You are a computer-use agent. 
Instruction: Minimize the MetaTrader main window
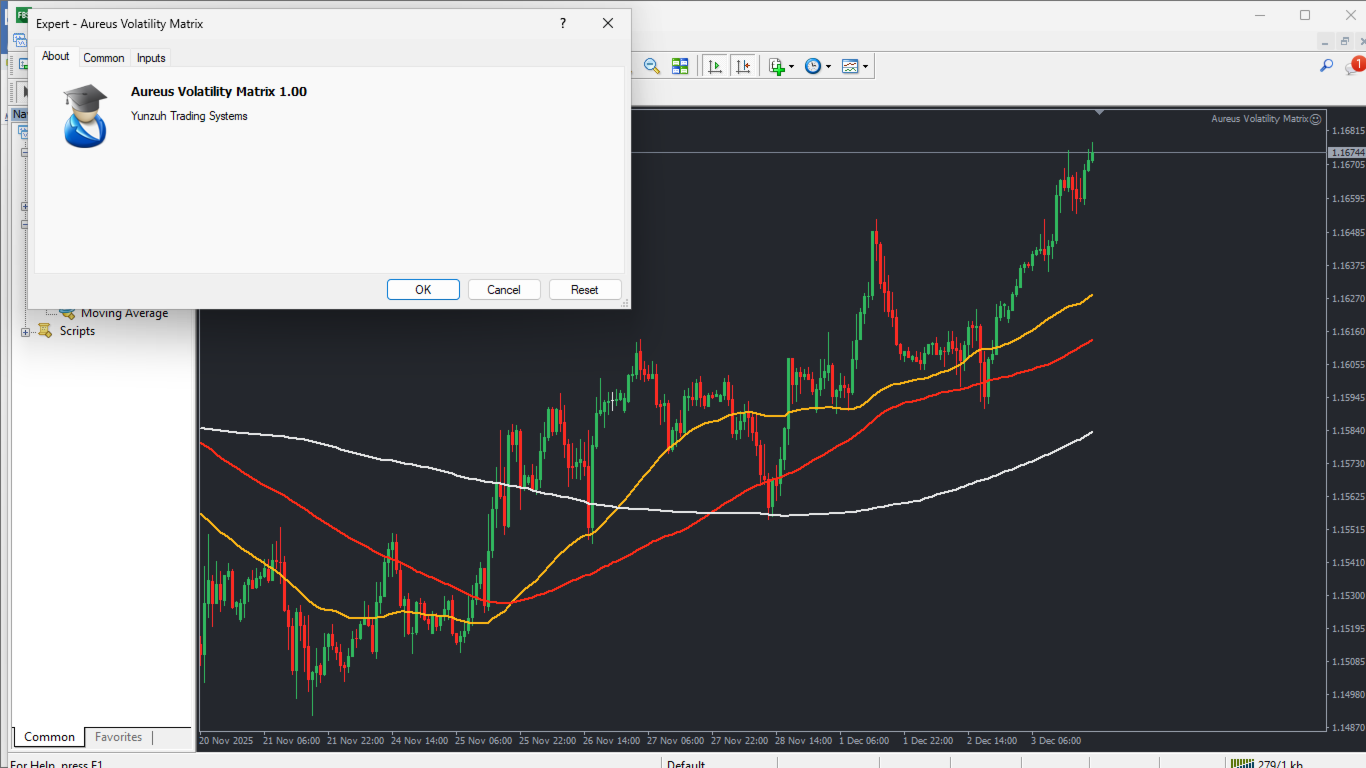[1261, 15]
